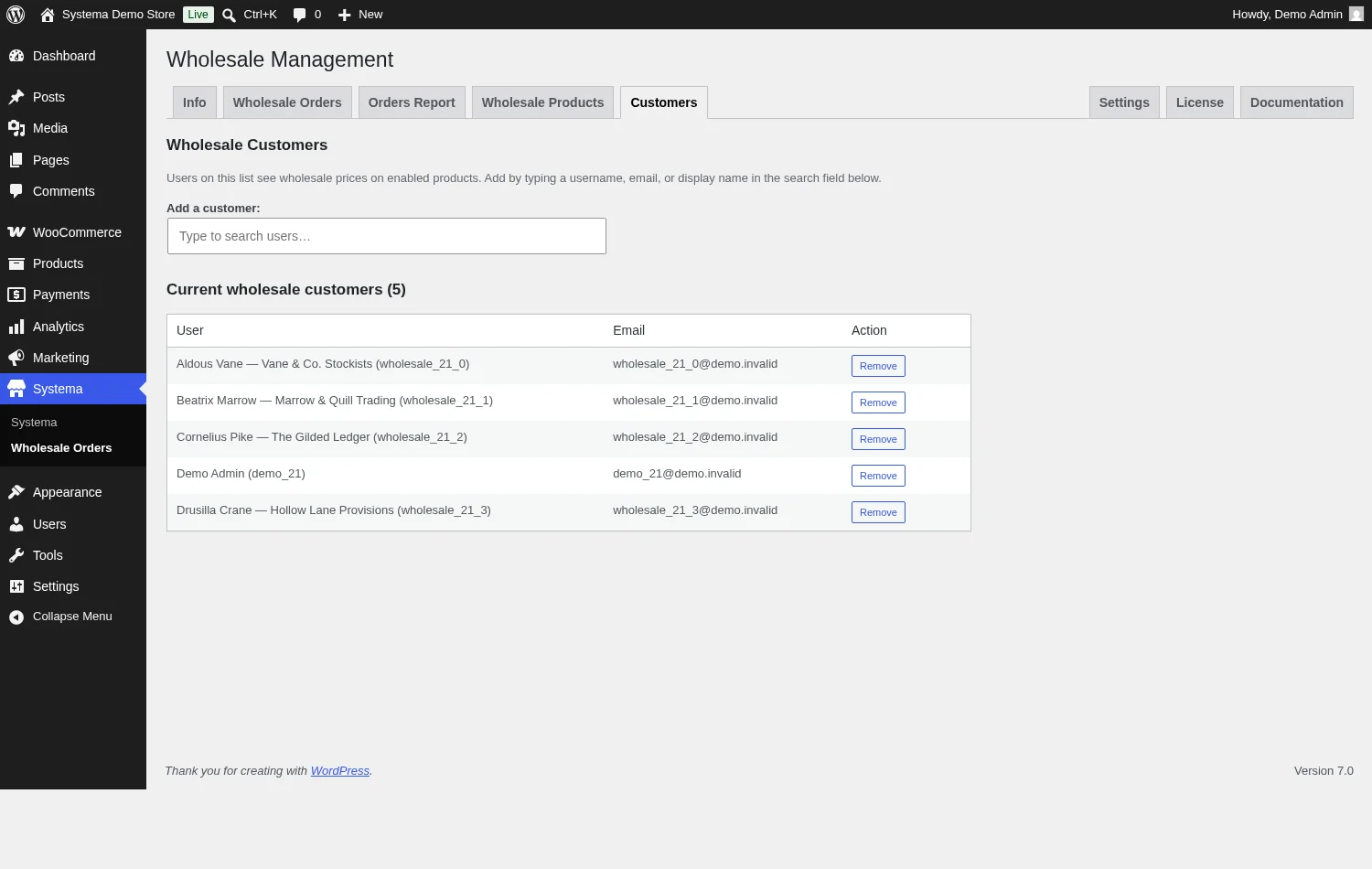1372x869 pixels.
Task: Click the Tools wrench icon
Action: coord(16,555)
